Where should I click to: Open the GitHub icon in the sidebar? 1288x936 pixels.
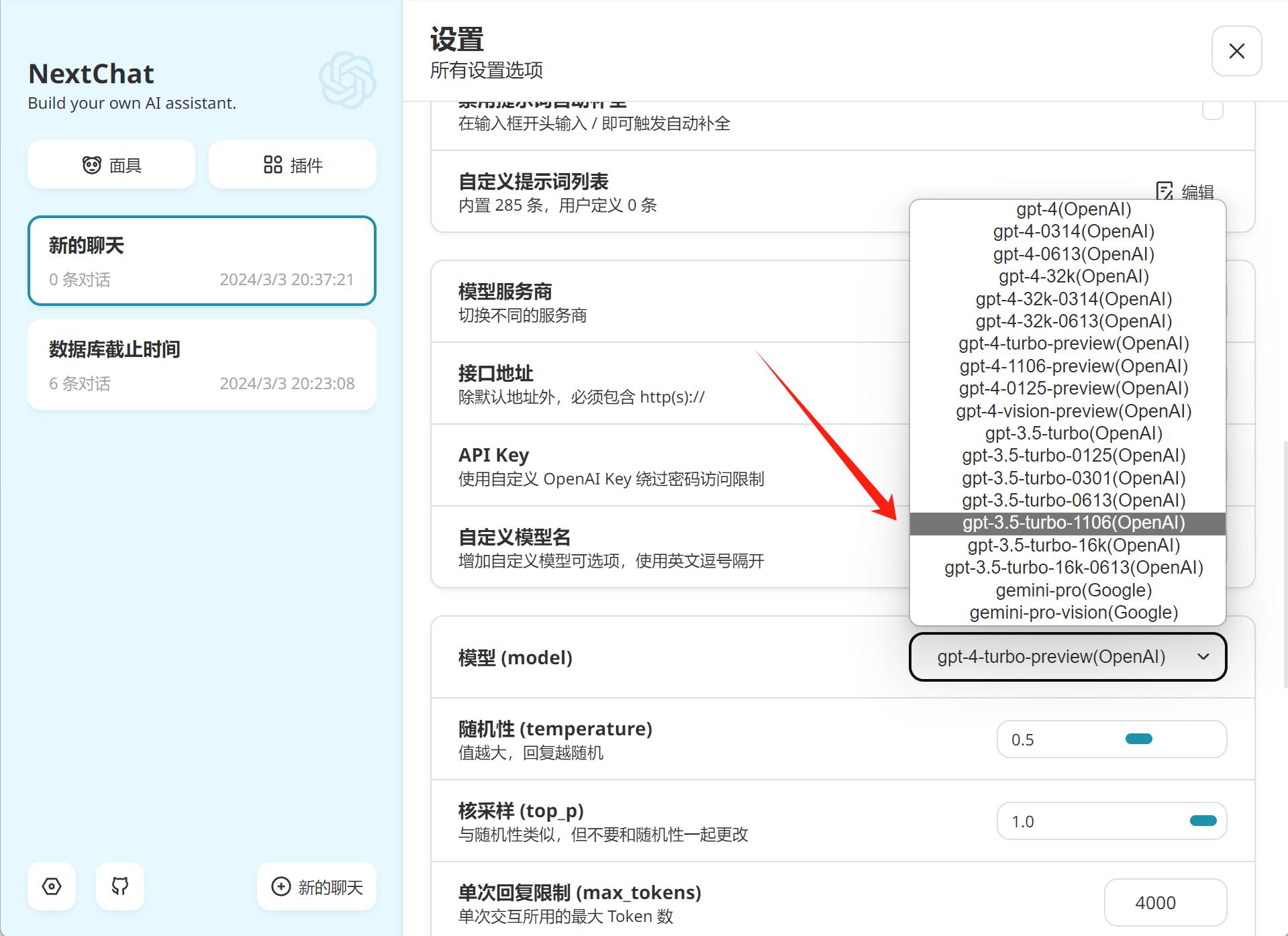[119, 887]
